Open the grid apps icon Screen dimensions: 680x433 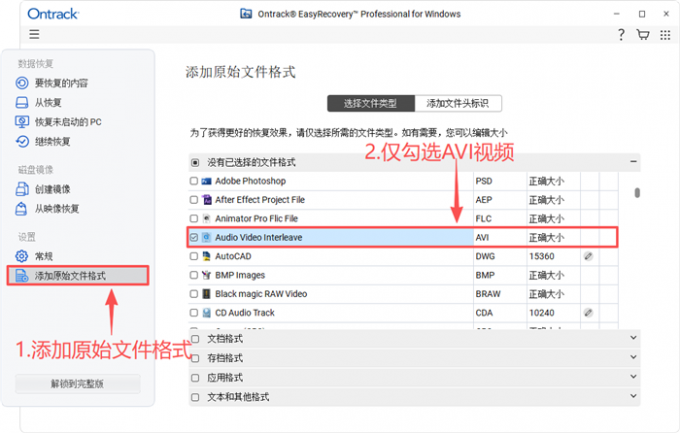tap(665, 35)
